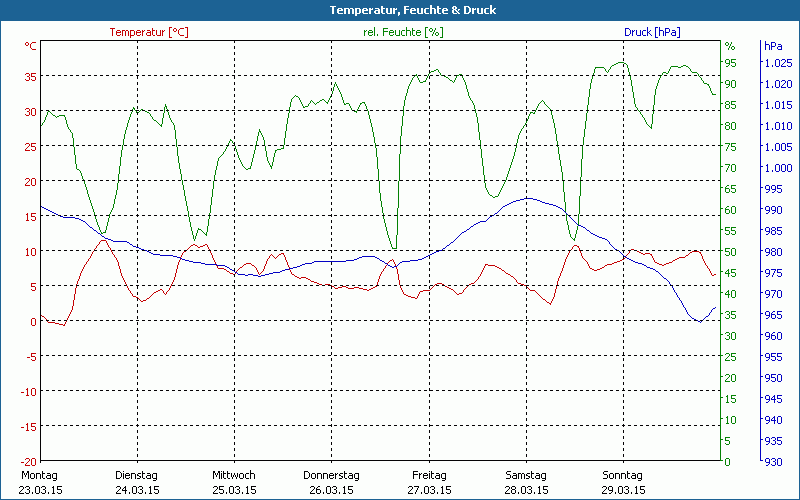Click the 'Donnerstag' day label
This screenshot has width=800, height=500.
[331, 476]
